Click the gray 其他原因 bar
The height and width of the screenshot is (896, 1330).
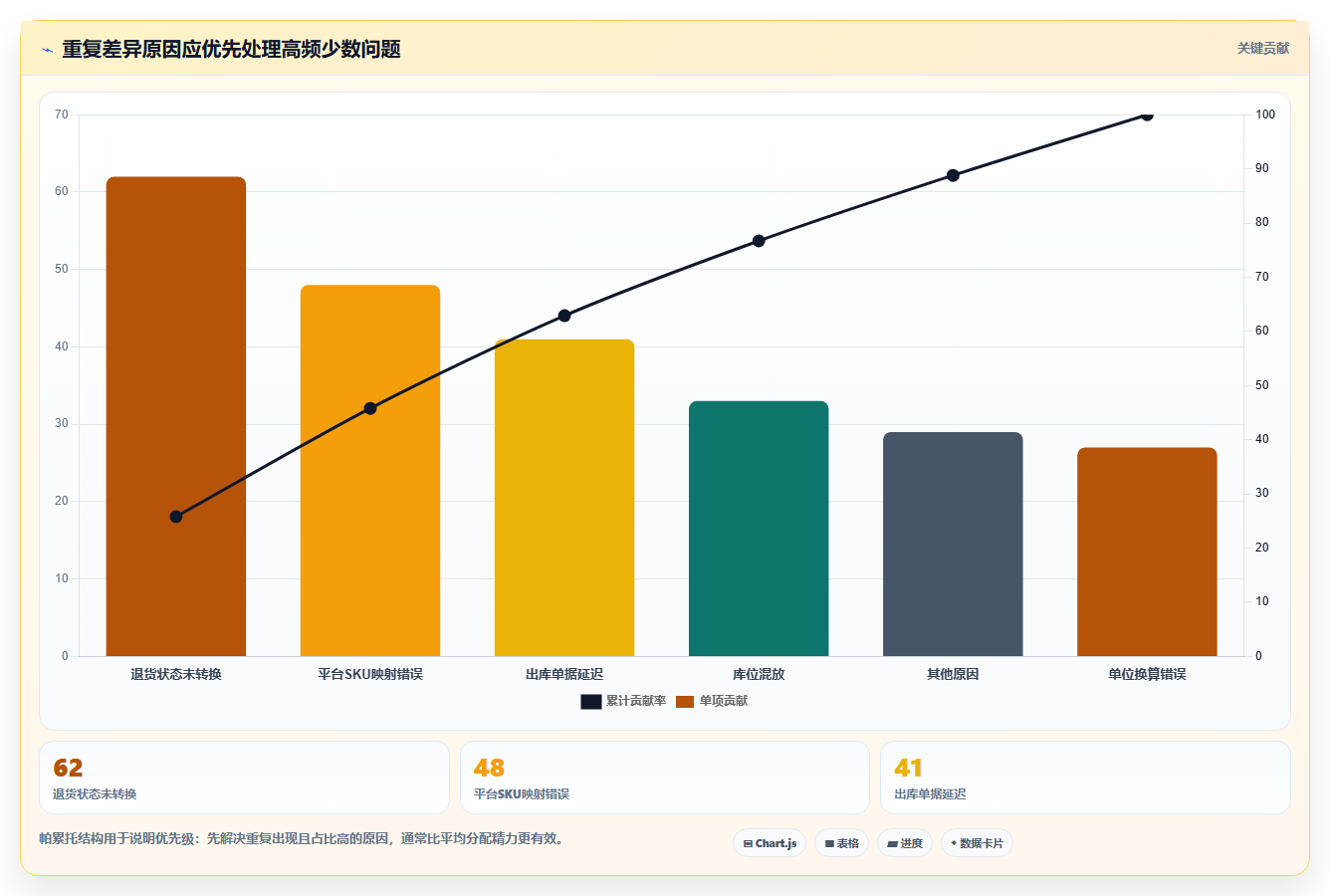pos(953,545)
